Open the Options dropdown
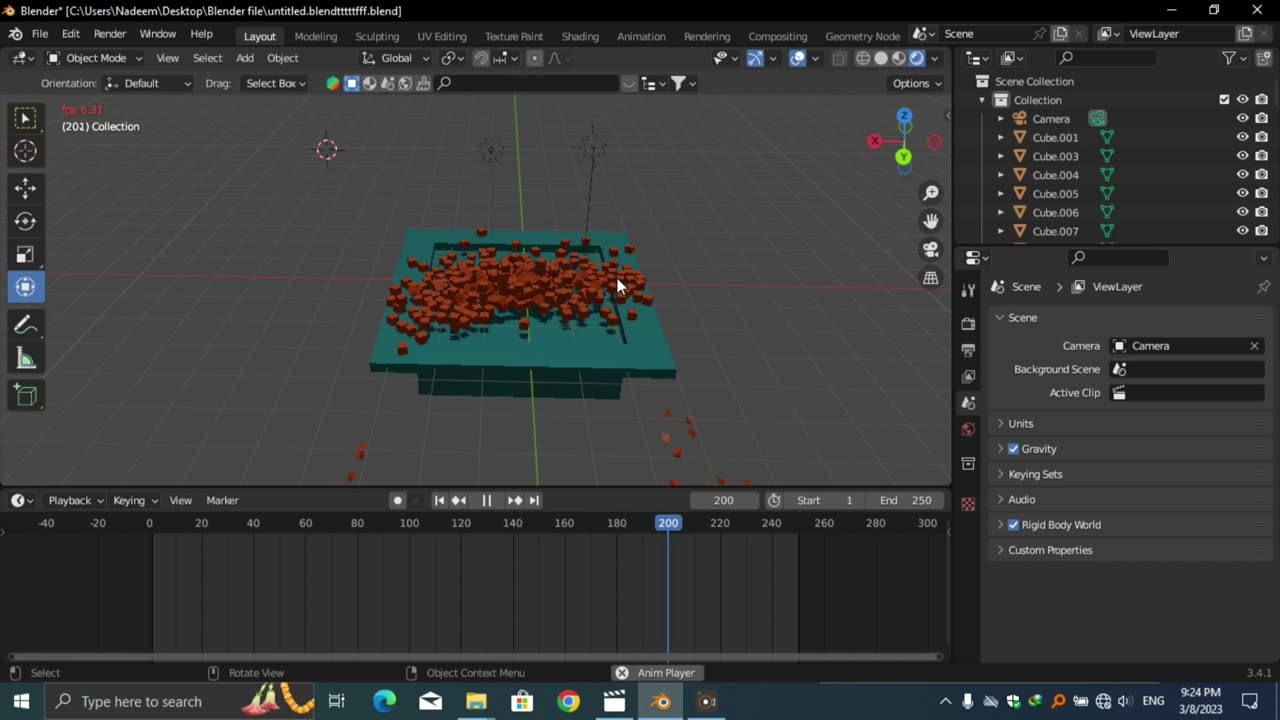Image resolution: width=1280 pixels, height=720 pixels. click(x=917, y=83)
